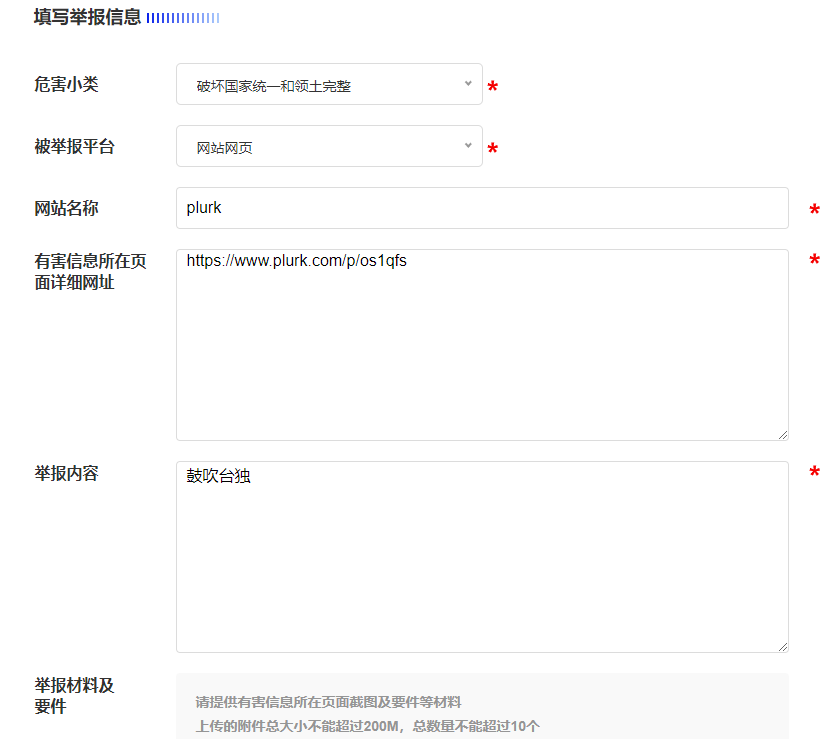Click the 网站名称 label
This screenshot has width=830, height=739.
pos(66,208)
